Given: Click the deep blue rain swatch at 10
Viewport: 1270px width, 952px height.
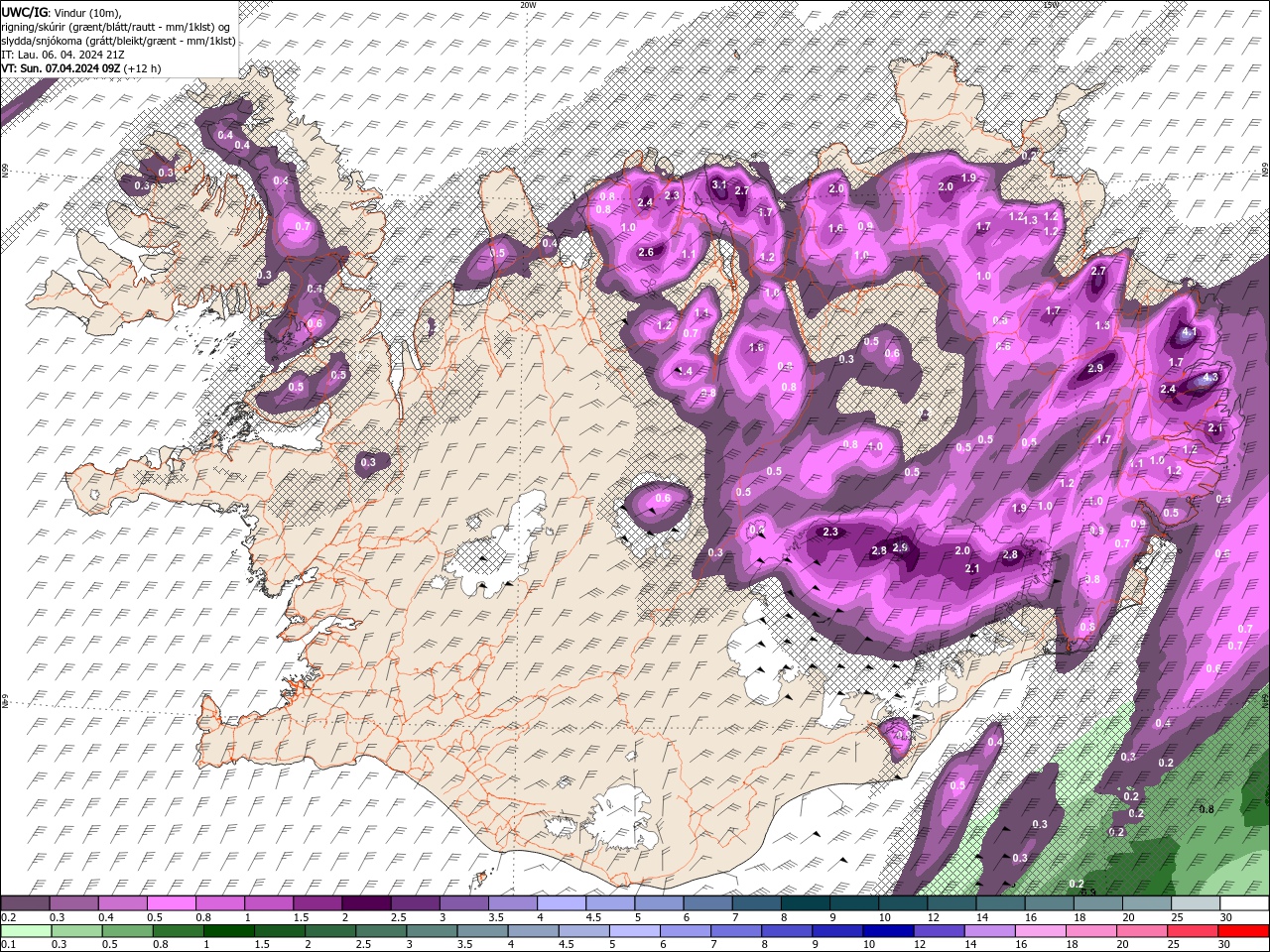Looking at the screenshot, I should click(889, 930).
